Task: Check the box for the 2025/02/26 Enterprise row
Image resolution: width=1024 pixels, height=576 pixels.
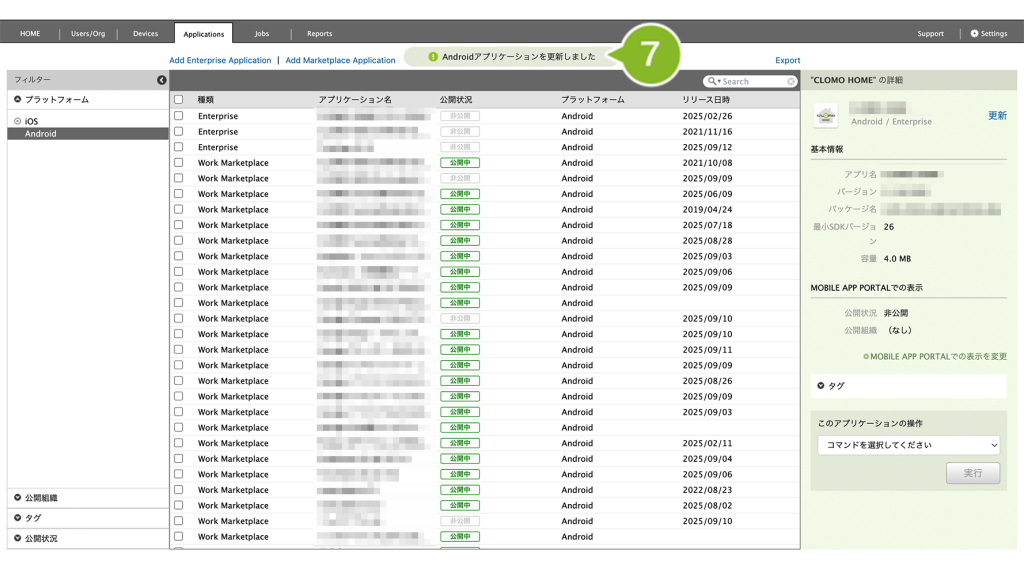Action: pyautogui.click(x=179, y=116)
